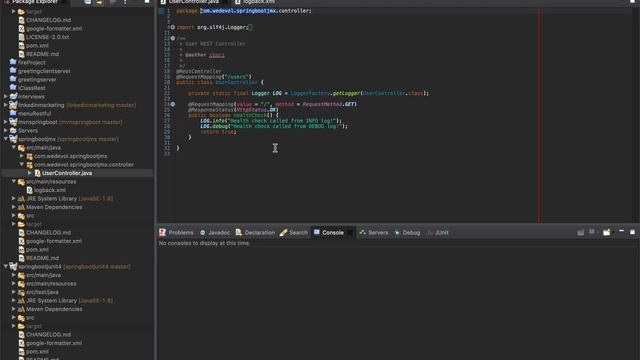Open the Debug tab
Screen dimensions: 640x360
[407, 233]
